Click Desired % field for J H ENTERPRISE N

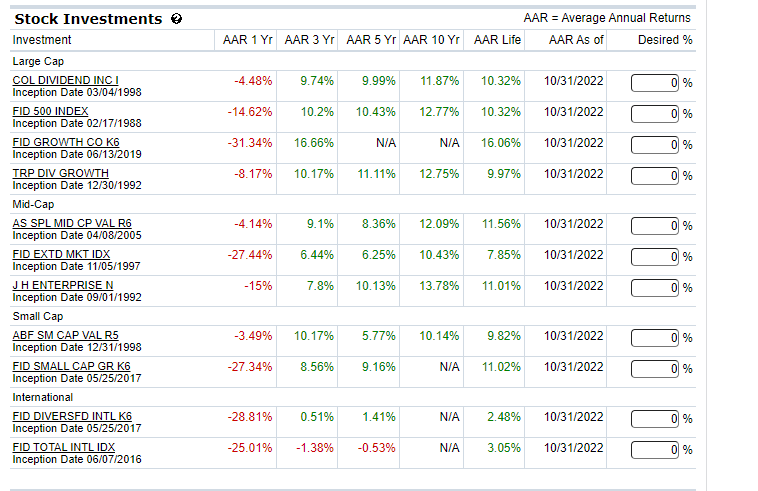[655, 288]
